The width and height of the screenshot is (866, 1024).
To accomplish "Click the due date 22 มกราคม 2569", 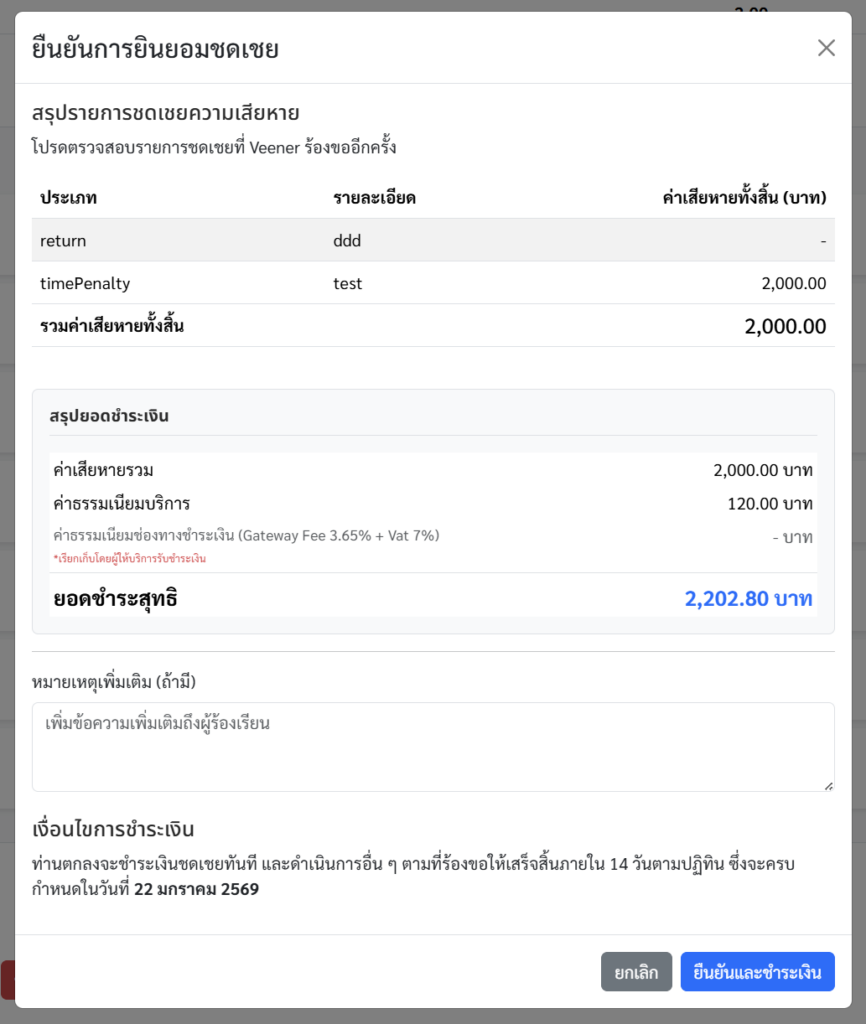I will click(196, 888).
